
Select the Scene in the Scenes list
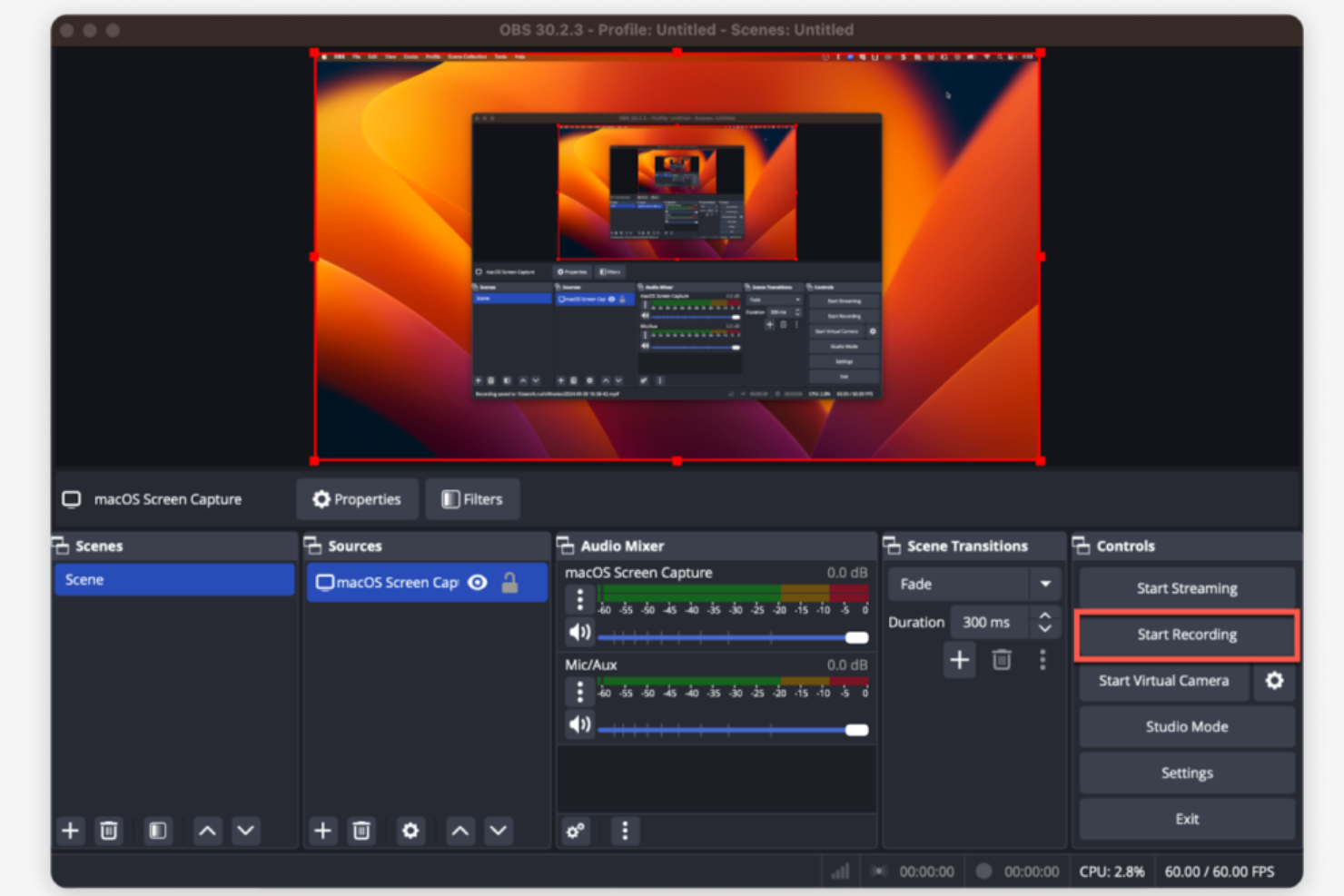coord(174,579)
